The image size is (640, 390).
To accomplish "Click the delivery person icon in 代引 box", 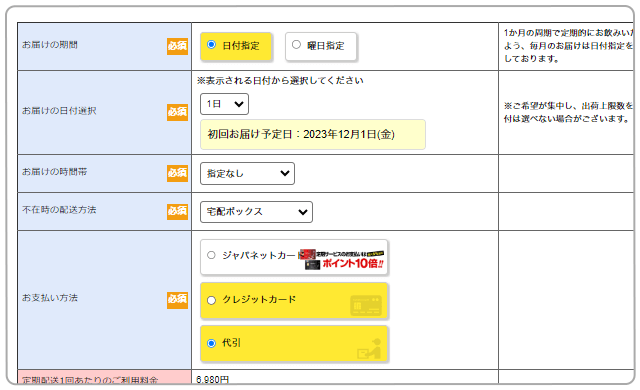I will pos(369,349).
